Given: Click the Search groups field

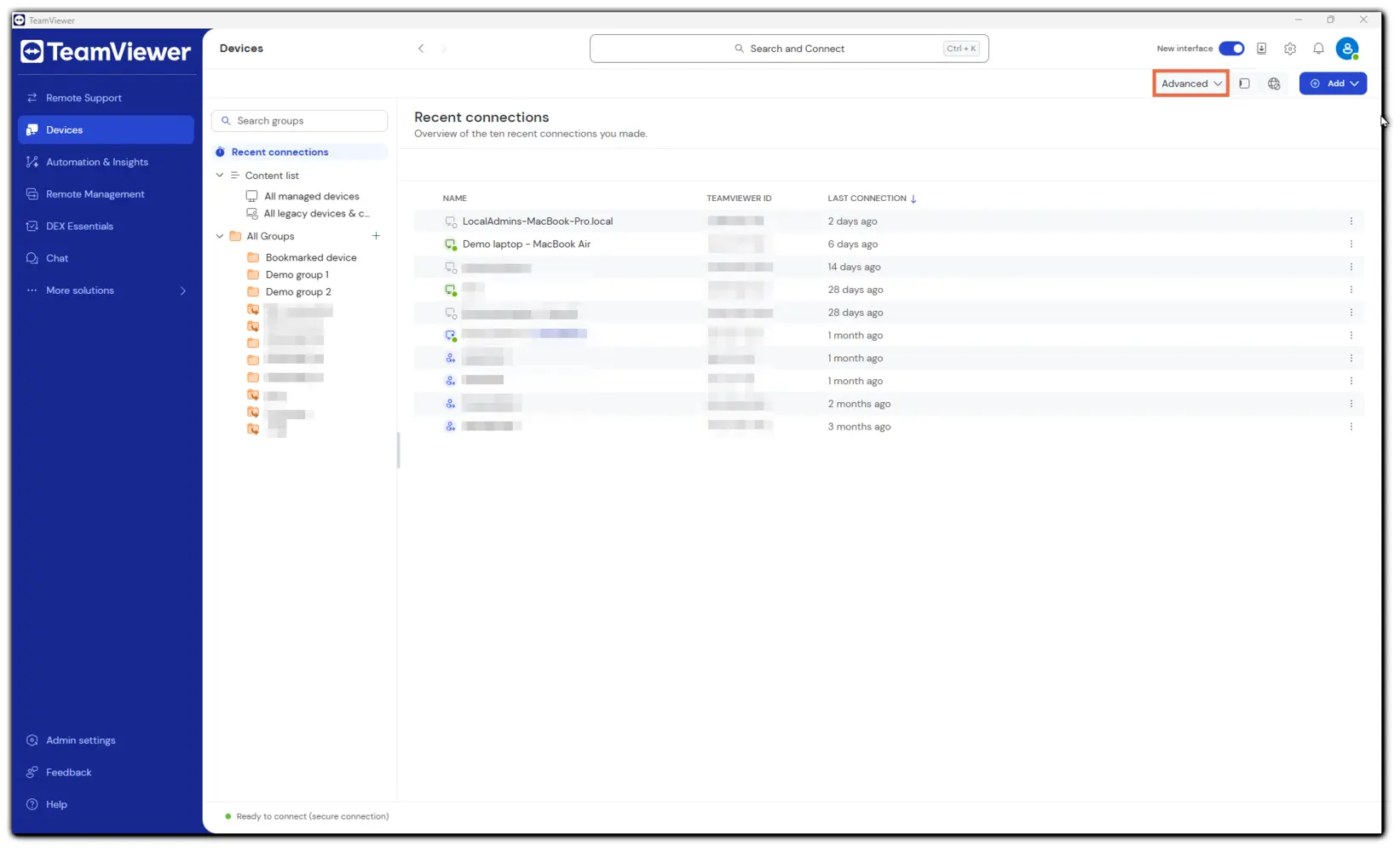Looking at the screenshot, I should click(x=300, y=121).
